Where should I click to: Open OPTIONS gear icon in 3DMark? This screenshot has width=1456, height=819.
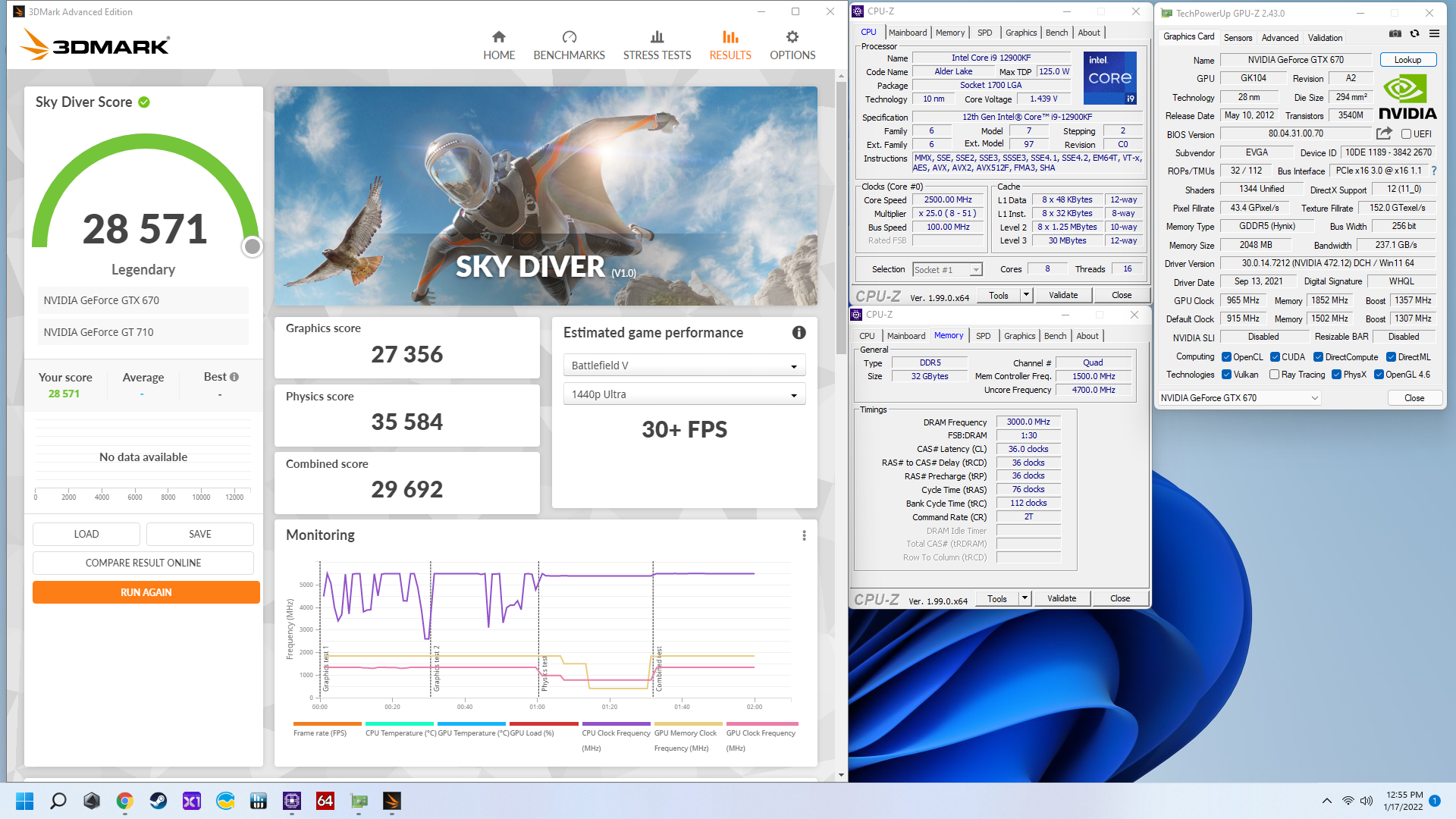pos(792,36)
